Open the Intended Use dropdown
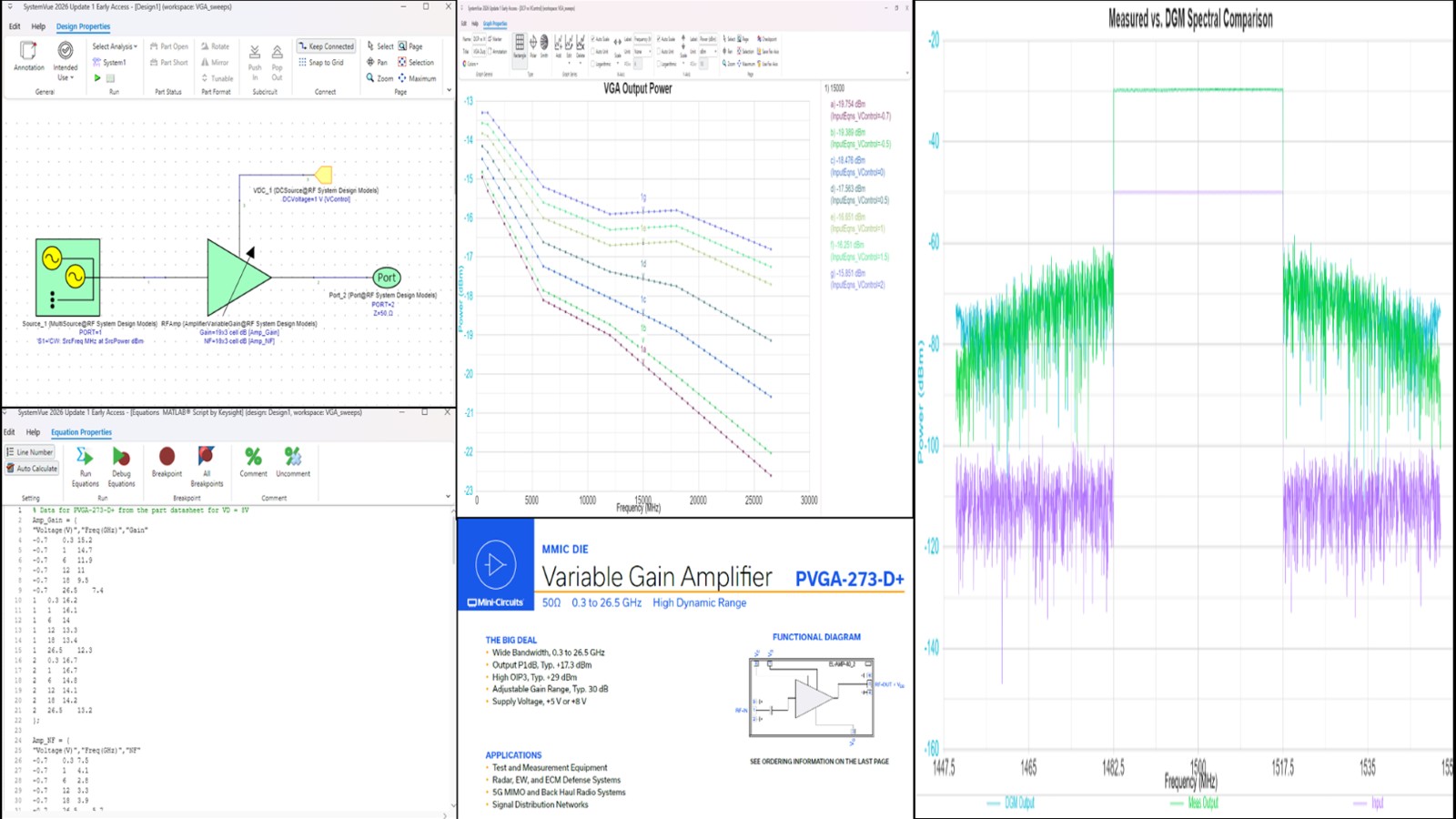The width and height of the screenshot is (1456, 819). point(66,60)
